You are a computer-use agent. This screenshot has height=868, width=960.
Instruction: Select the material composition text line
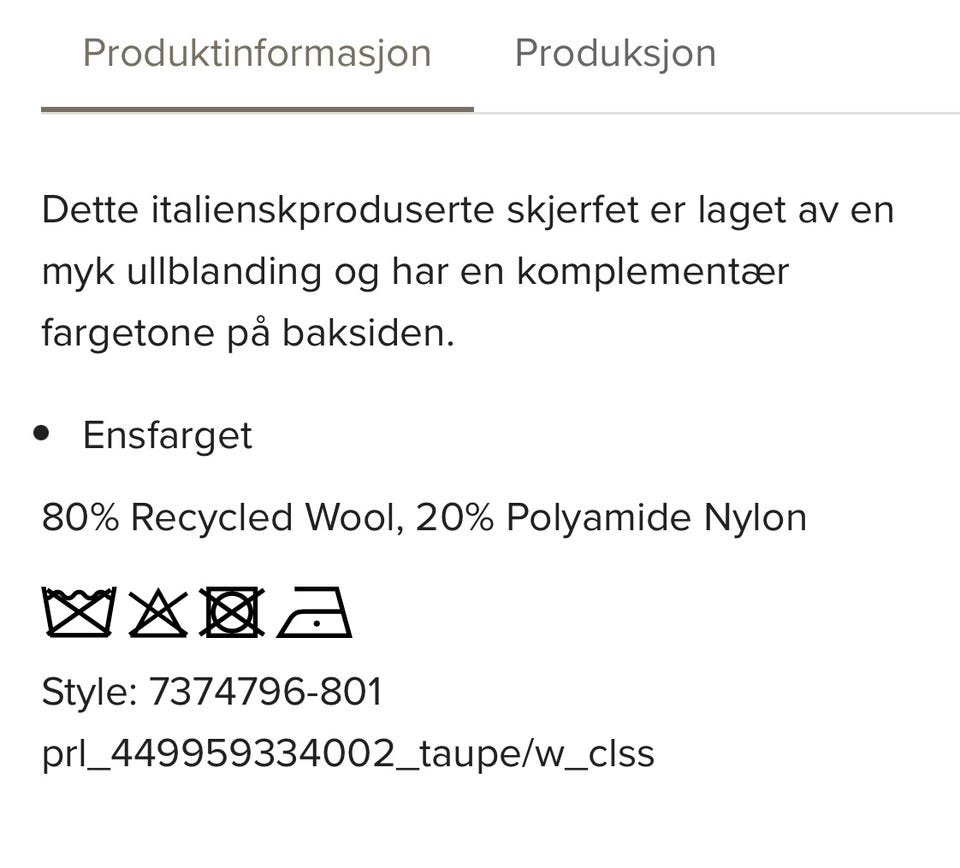(x=424, y=517)
